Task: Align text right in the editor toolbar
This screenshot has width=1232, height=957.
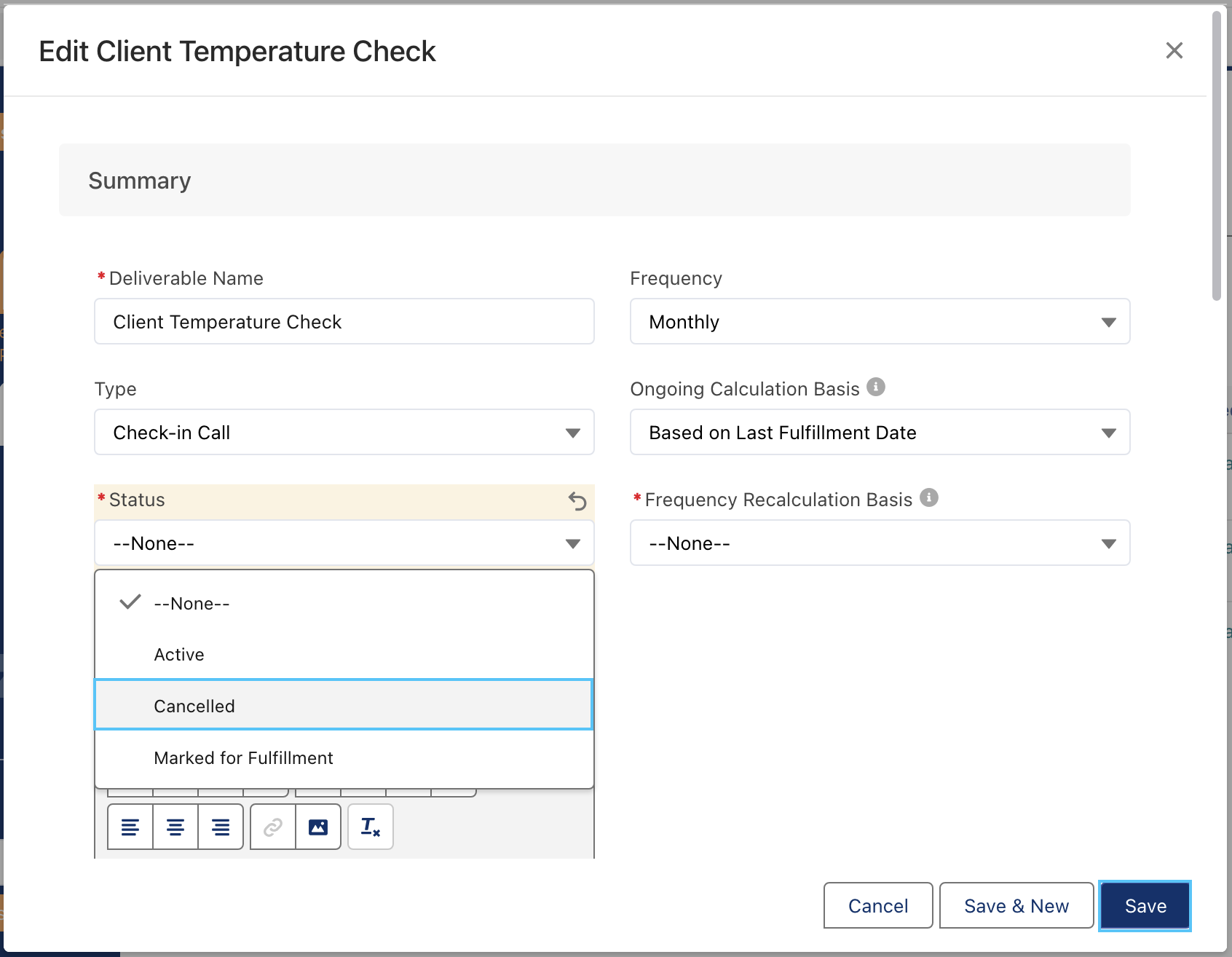Action: tap(221, 827)
